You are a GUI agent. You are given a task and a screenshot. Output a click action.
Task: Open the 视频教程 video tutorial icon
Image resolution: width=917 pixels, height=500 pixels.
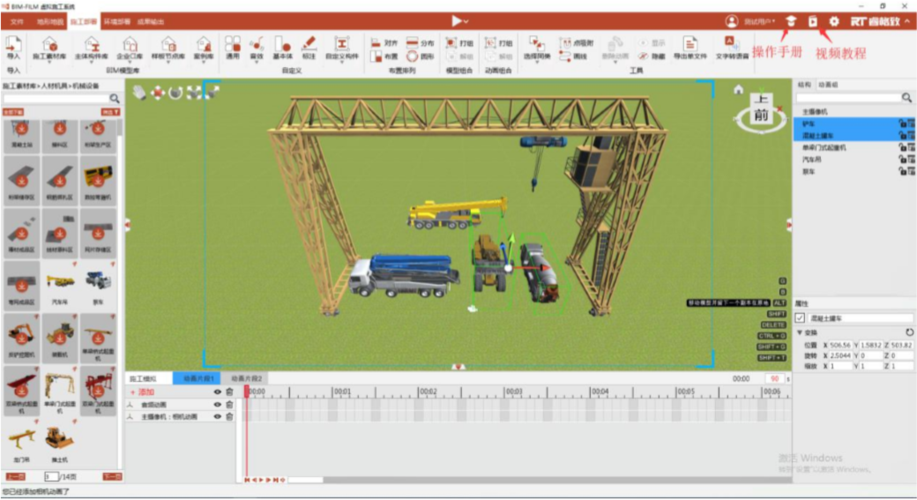[813, 21]
